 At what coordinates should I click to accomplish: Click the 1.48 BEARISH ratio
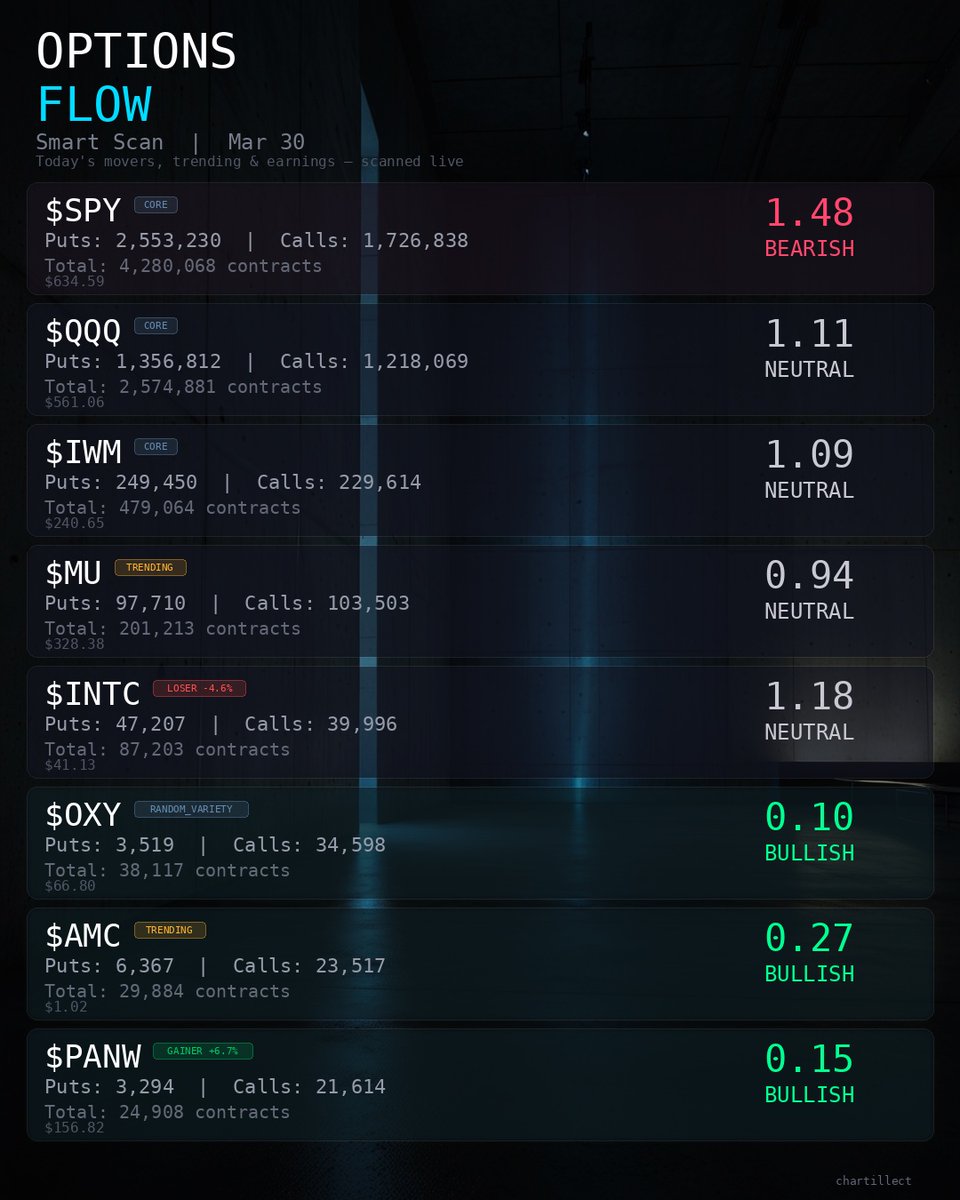(809, 228)
